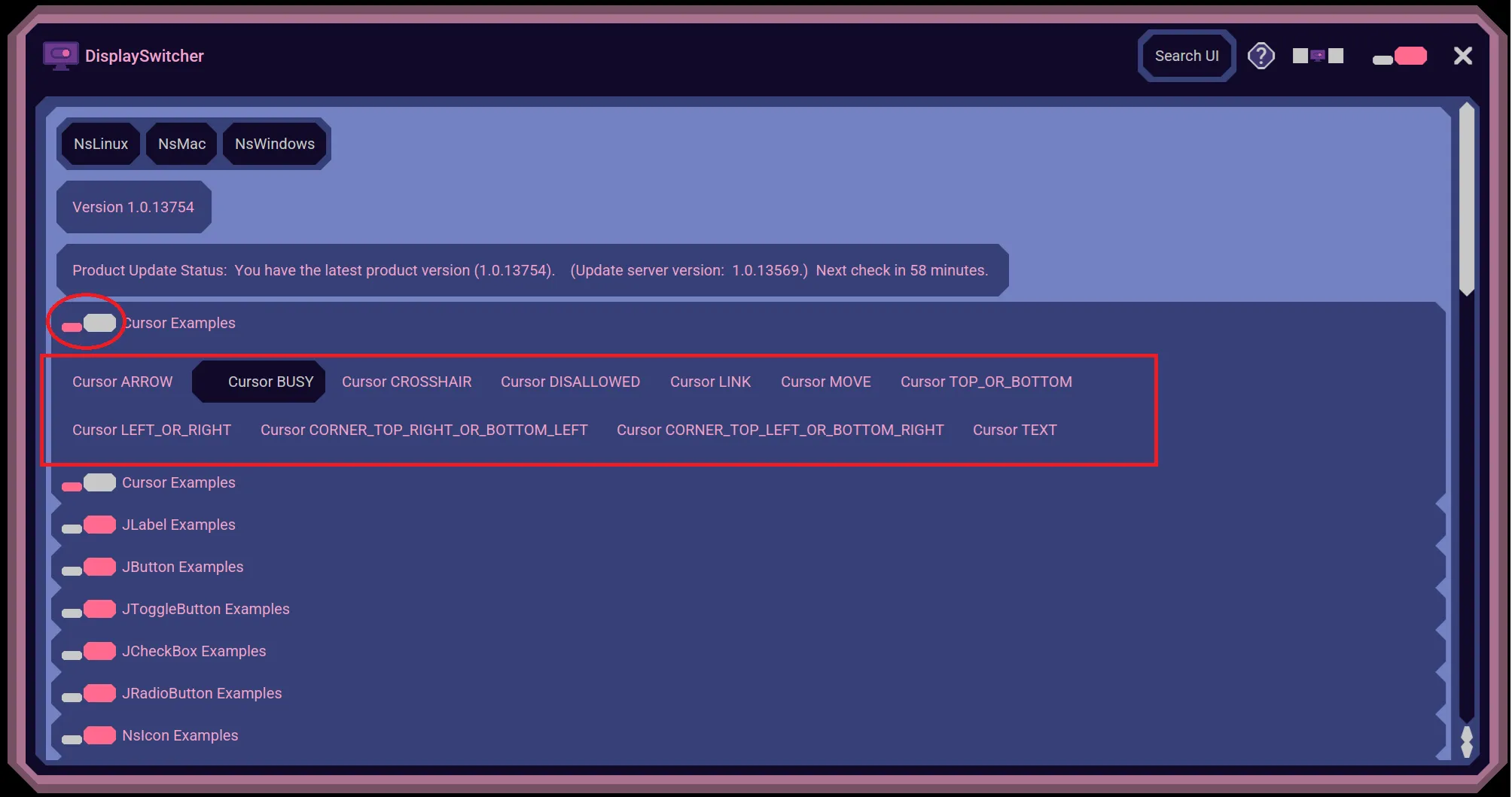The width and height of the screenshot is (1512, 797).
Task: Click Cursor CORNER_TOP_RIGHT_OR_BOTTOM_LEFT button
Action: (x=424, y=430)
